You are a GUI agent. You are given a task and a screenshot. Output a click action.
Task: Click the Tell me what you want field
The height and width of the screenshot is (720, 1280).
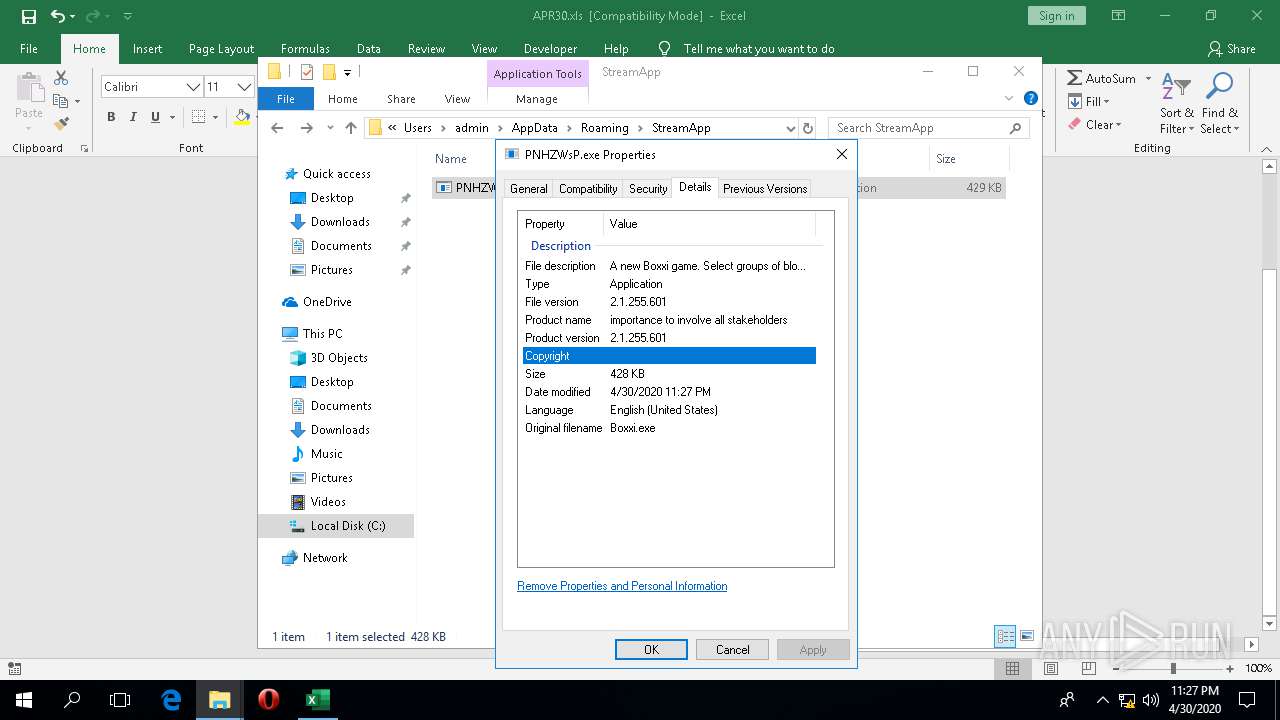coord(758,48)
